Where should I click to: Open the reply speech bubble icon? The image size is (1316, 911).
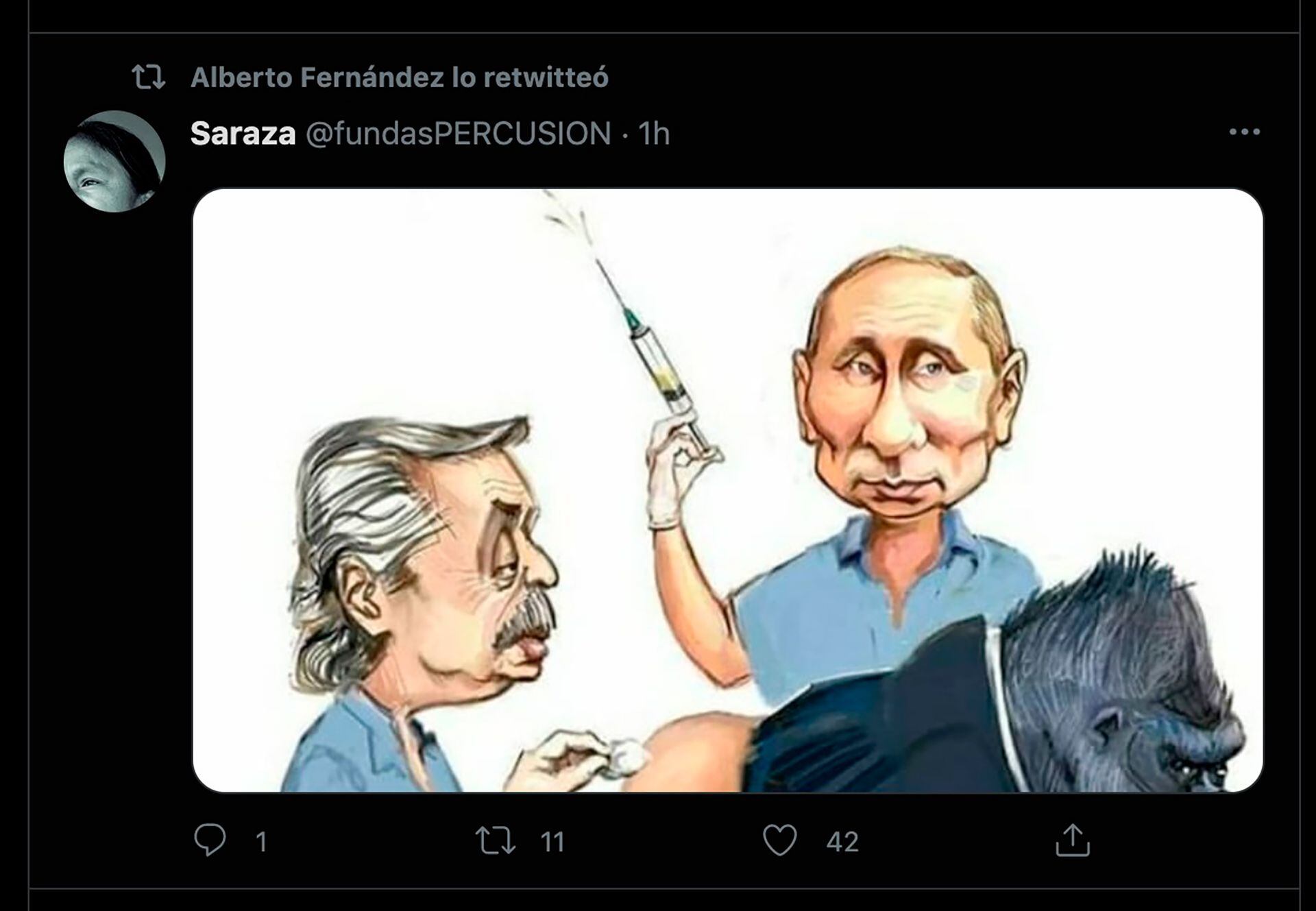(x=210, y=840)
